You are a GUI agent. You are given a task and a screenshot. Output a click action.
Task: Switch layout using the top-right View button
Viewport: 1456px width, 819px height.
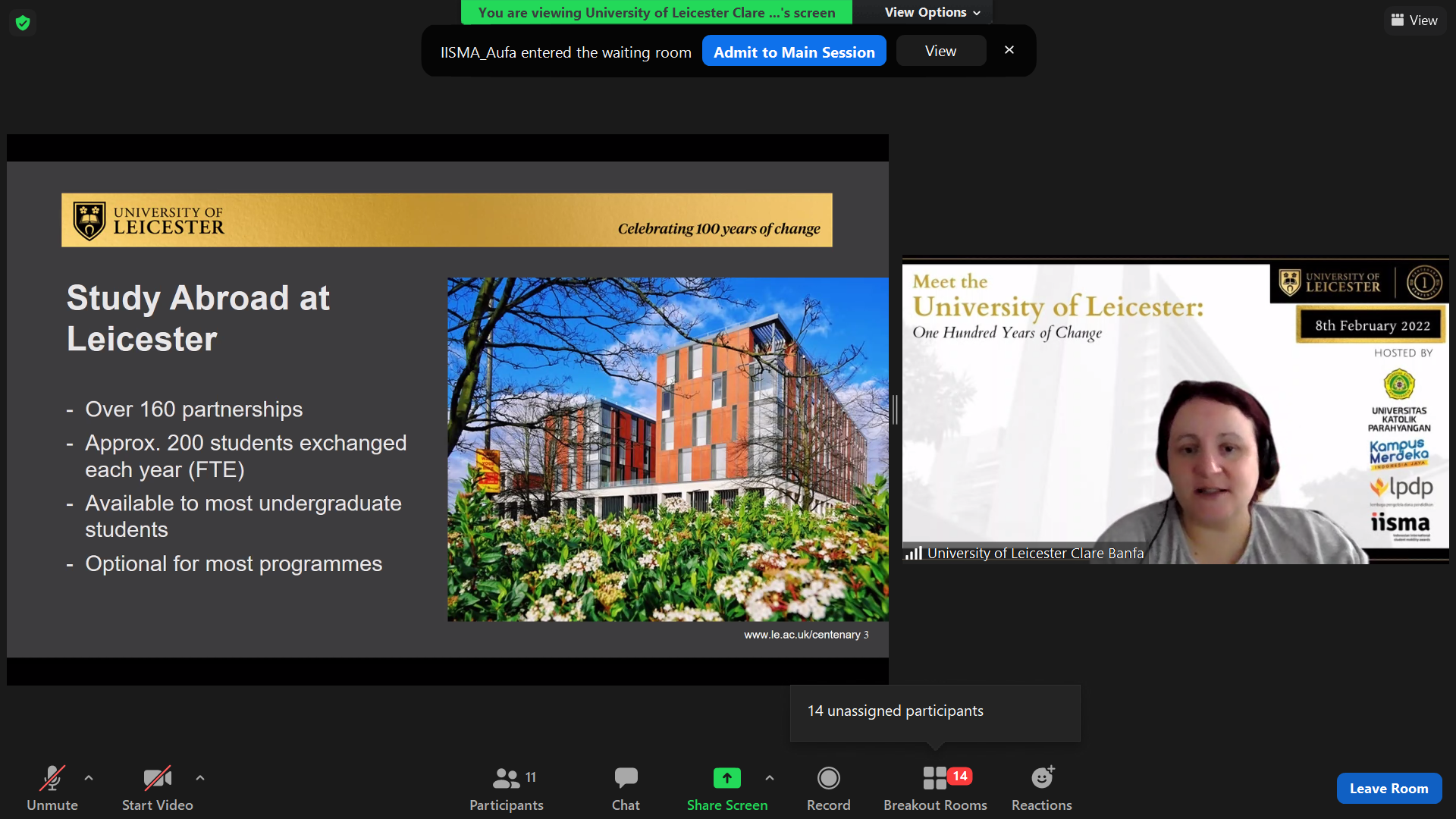pos(1414,20)
